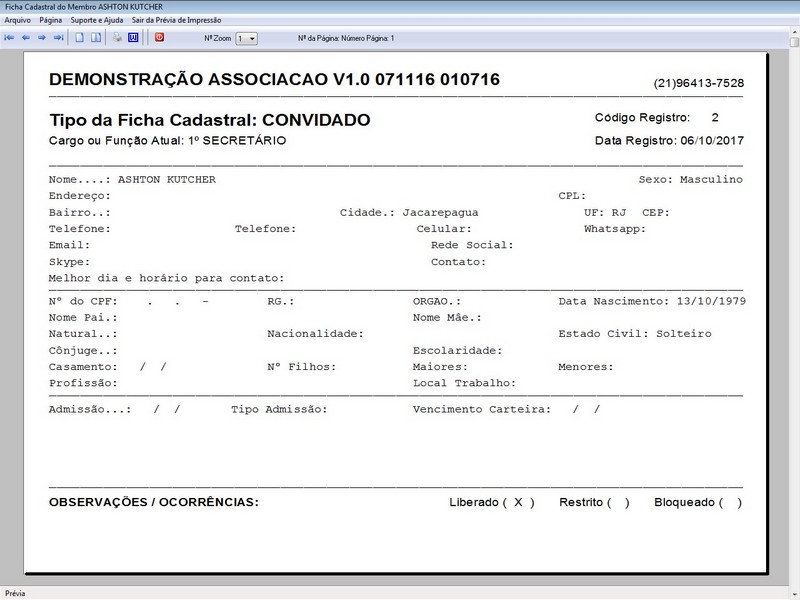Click header DEMONSTRAÇÃO ASSOCIACAO V1.0 text
The image size is (800, 600).
tap(274, 80)
